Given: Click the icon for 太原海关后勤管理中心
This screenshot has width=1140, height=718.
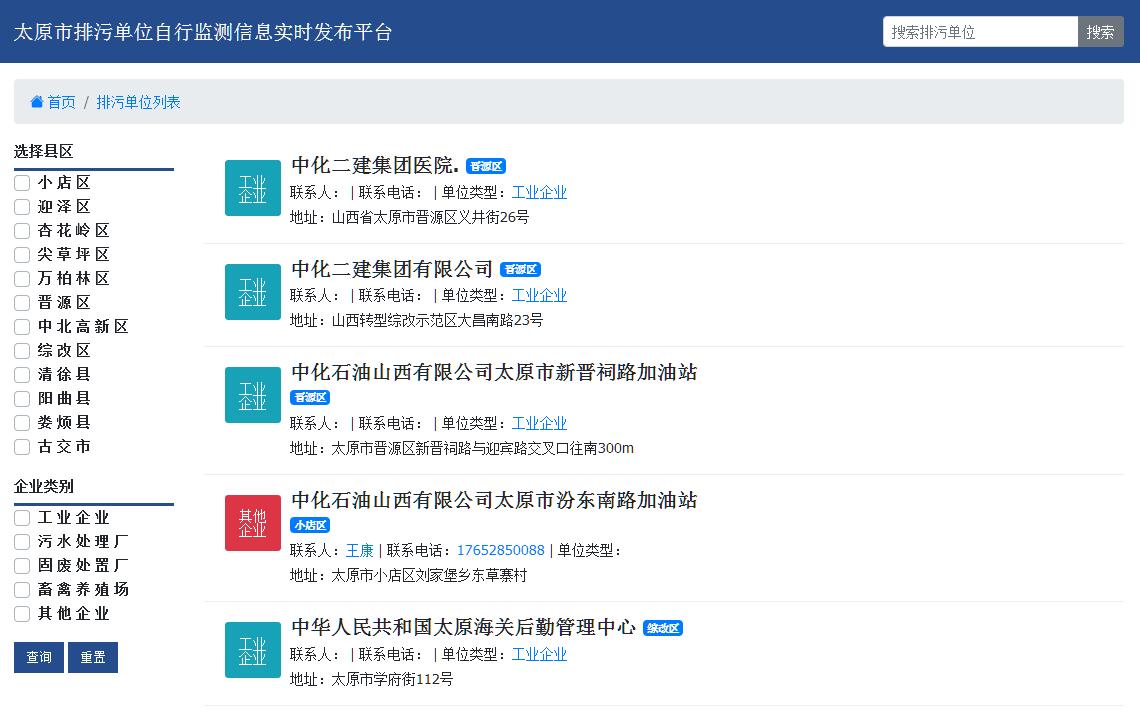Looking at the screenshot, I should coord(253,650).
